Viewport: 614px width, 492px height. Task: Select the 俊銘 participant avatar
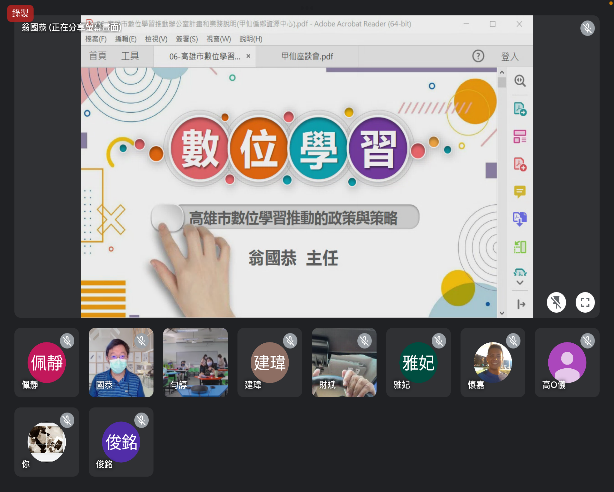coord(121,442)
